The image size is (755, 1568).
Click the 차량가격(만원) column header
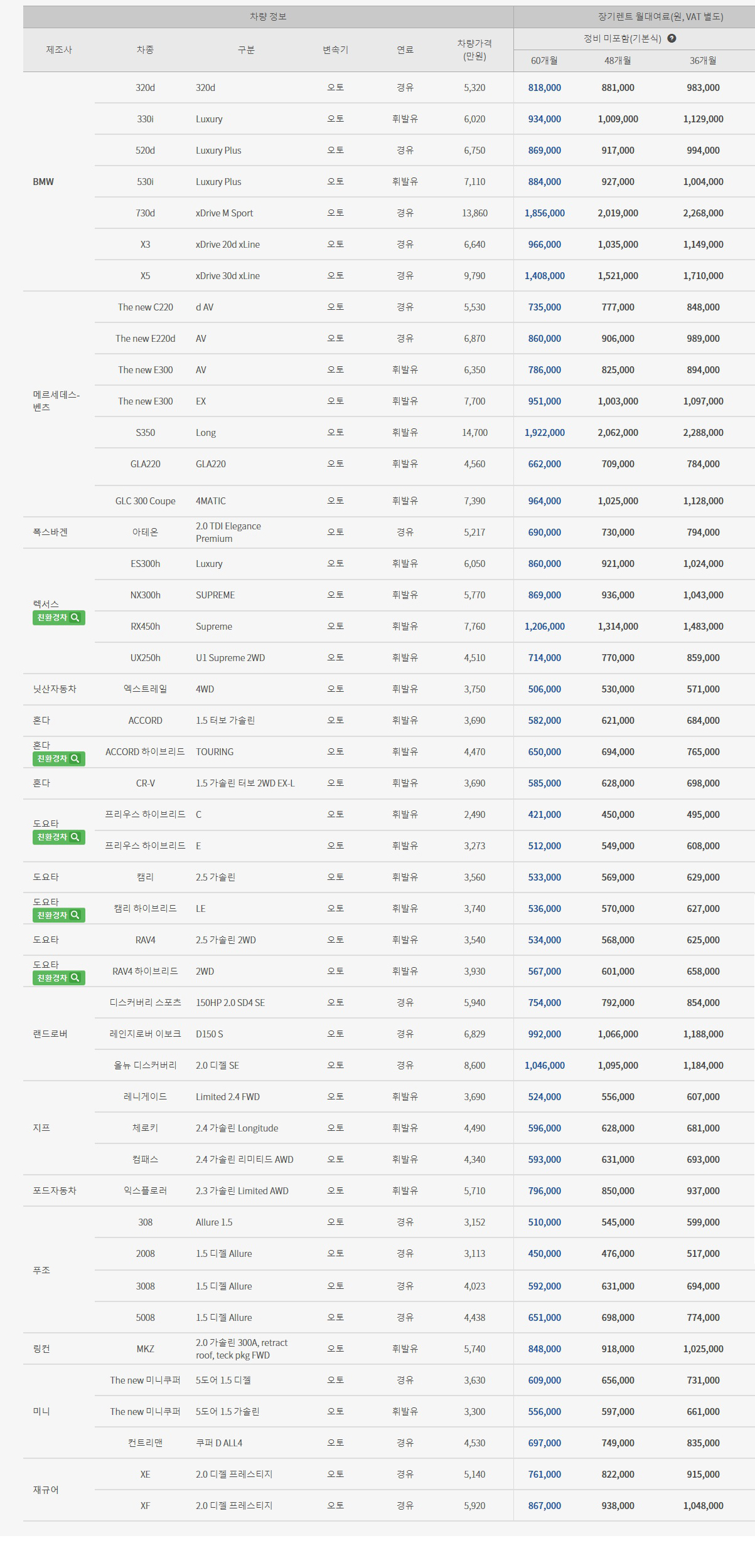[x=474, y=50]
